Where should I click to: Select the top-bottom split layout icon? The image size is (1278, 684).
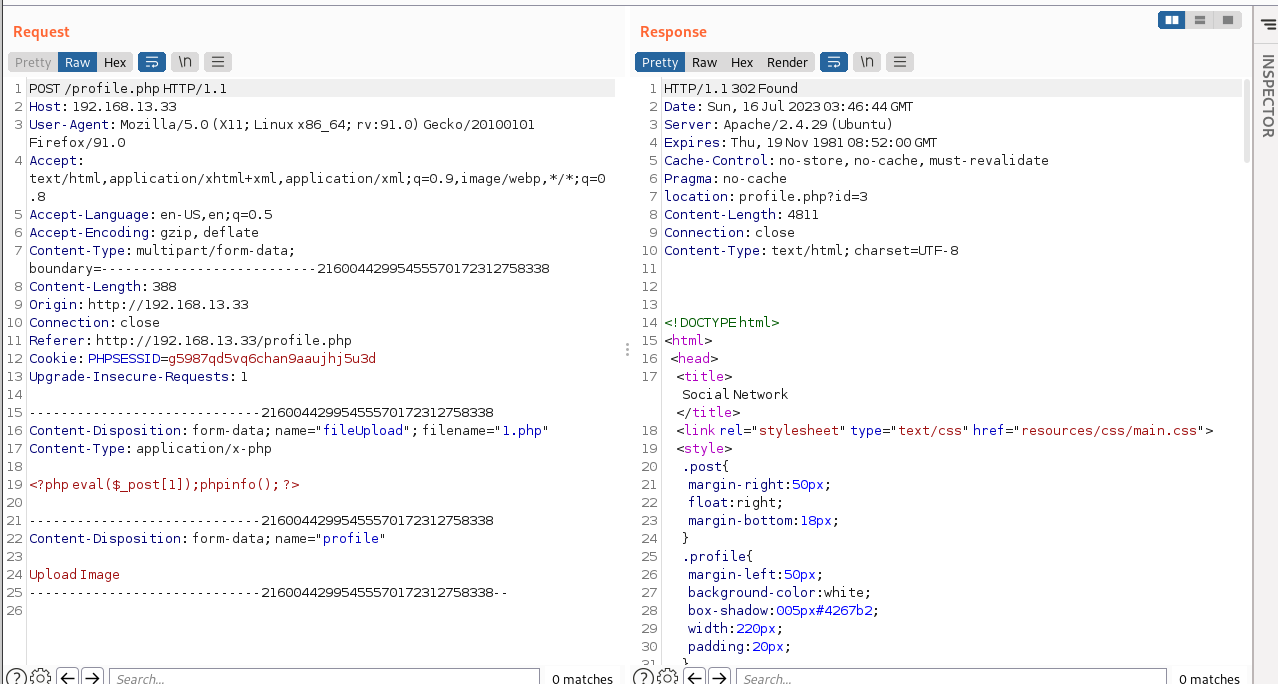[1200, 19]
